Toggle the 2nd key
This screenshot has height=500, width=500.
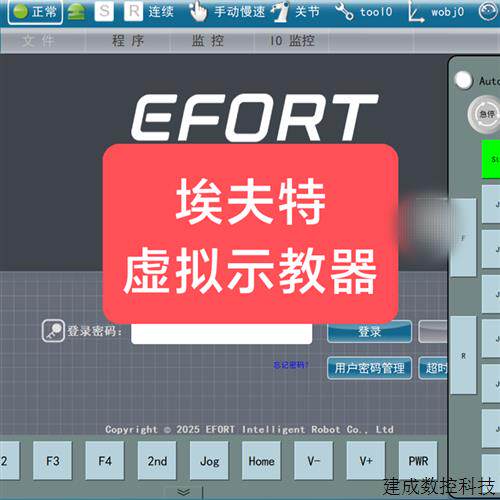tap(157, 461)
